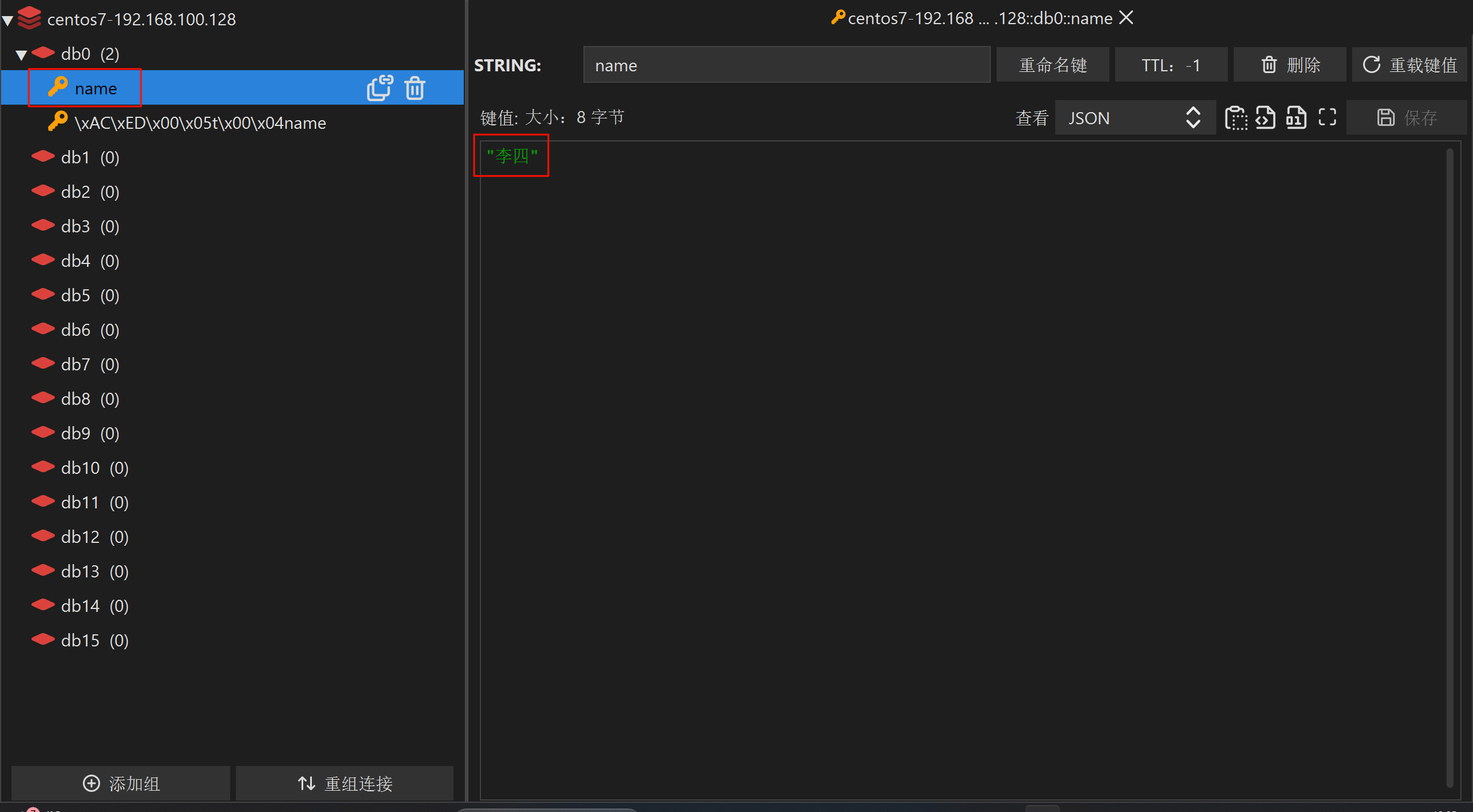Click the db5 database icon
The image size is (1473, 812).
click(43, 295)
